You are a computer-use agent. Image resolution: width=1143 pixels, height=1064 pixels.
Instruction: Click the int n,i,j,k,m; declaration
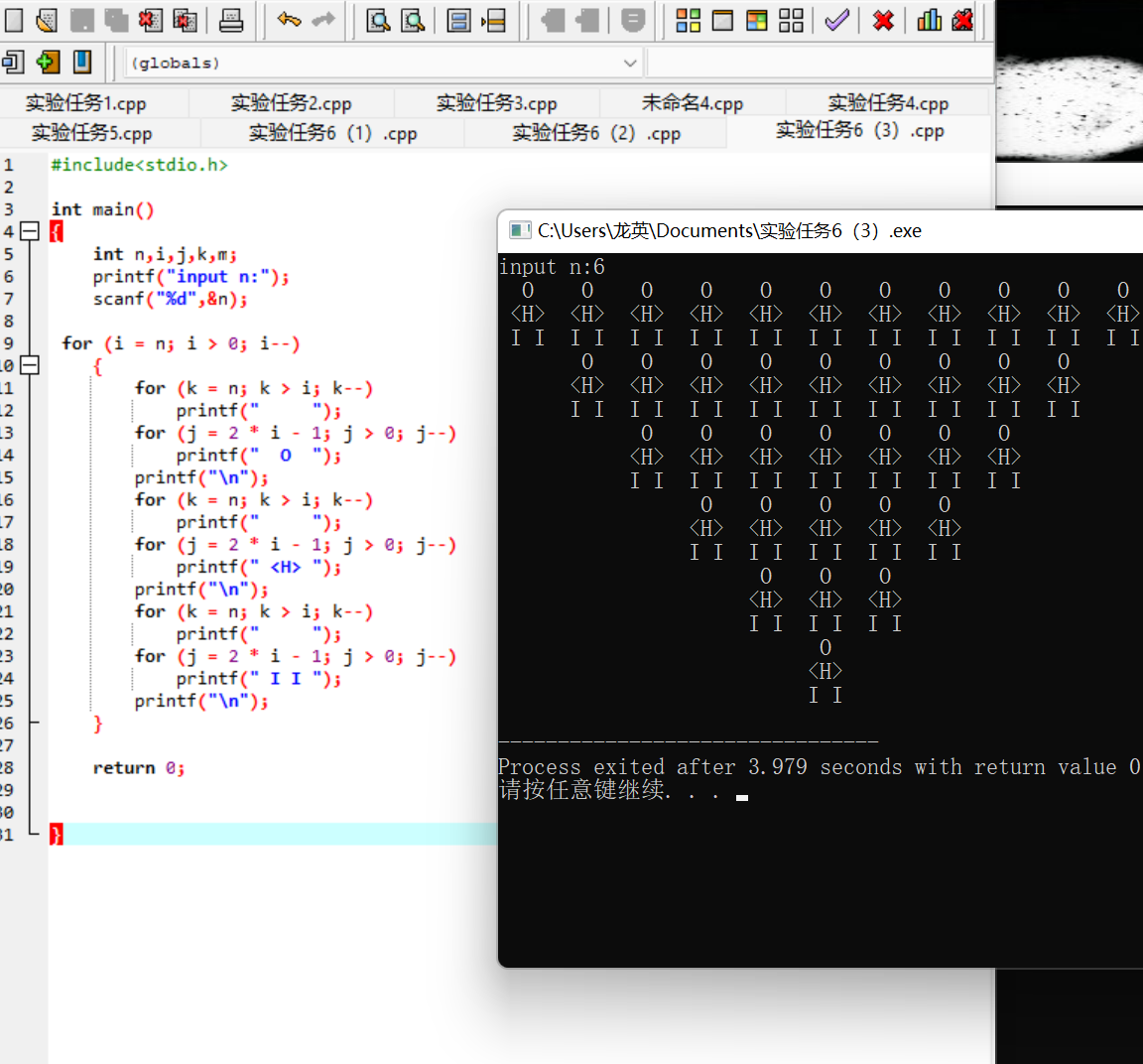[165, 254]
